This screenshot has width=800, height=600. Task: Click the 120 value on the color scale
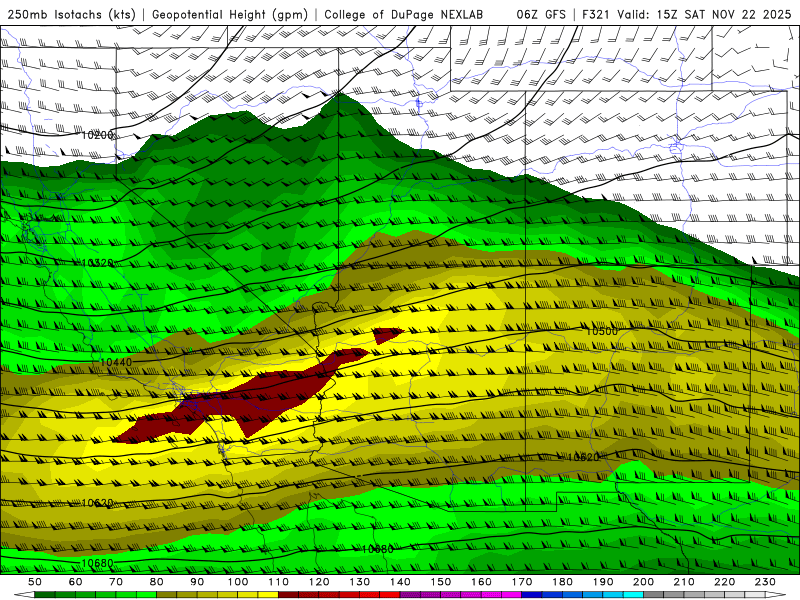(319, 582)
